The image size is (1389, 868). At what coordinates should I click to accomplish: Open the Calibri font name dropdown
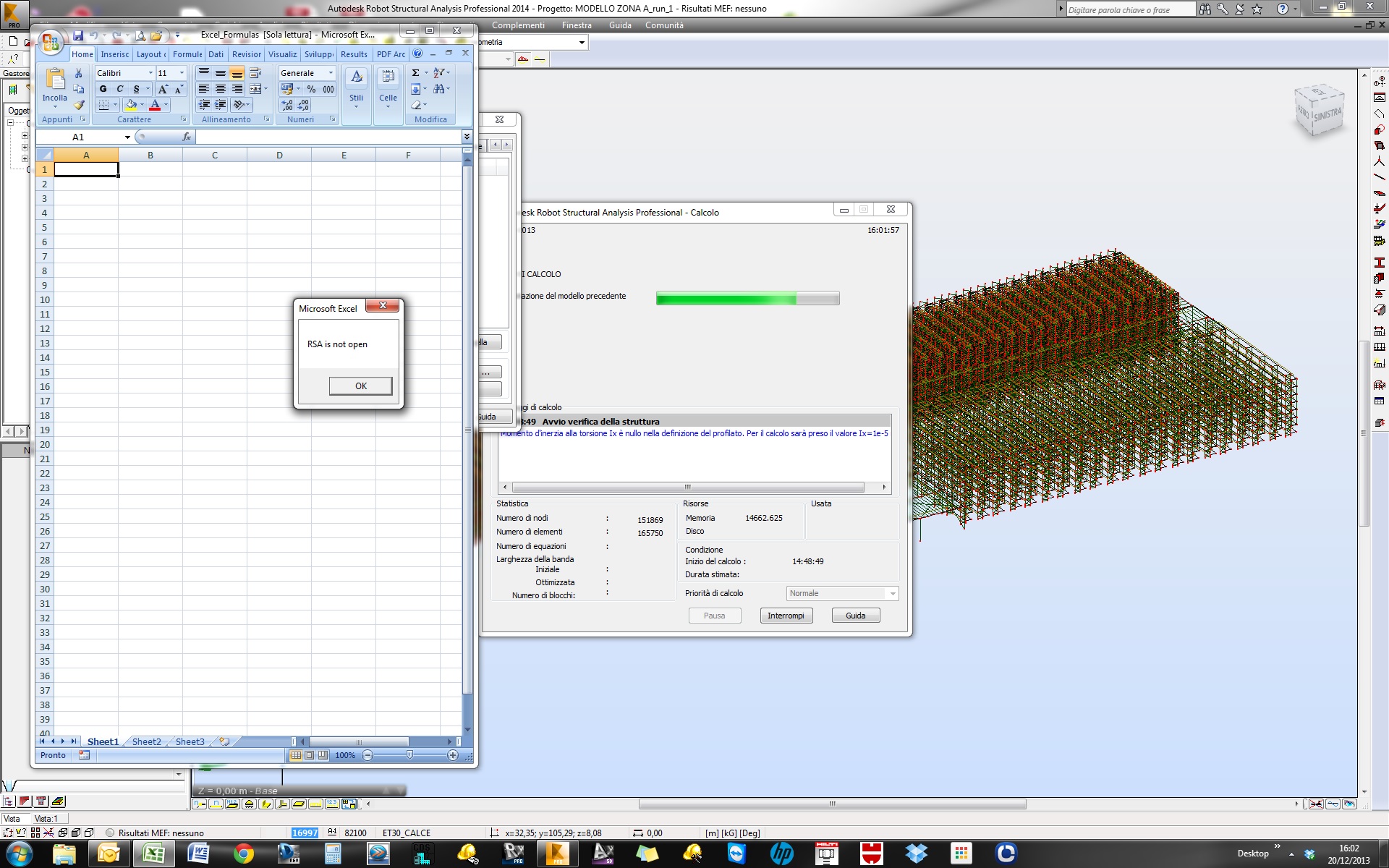coord(150,73)
